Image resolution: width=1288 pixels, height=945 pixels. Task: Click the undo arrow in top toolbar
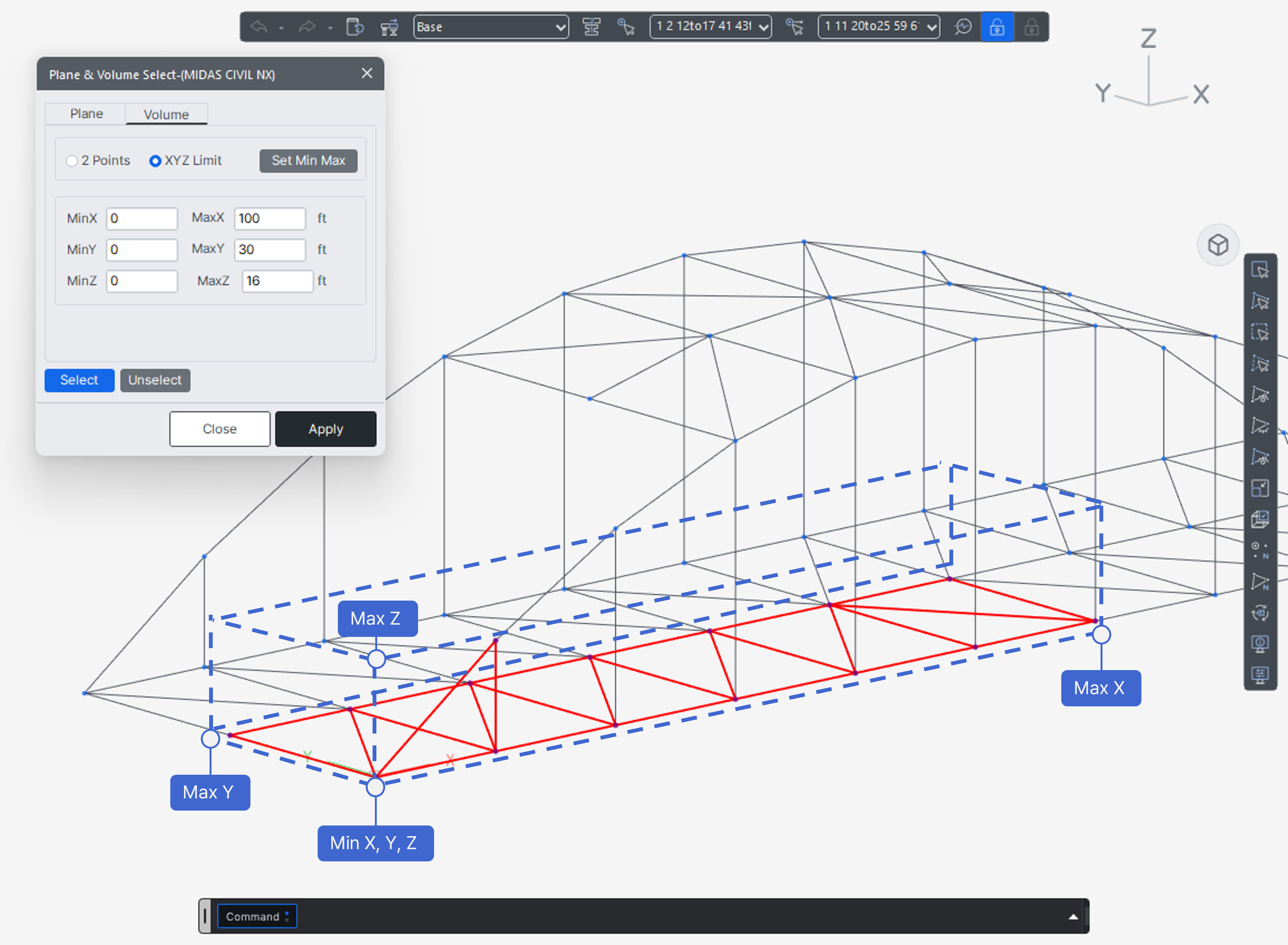[x=259, y=26]
